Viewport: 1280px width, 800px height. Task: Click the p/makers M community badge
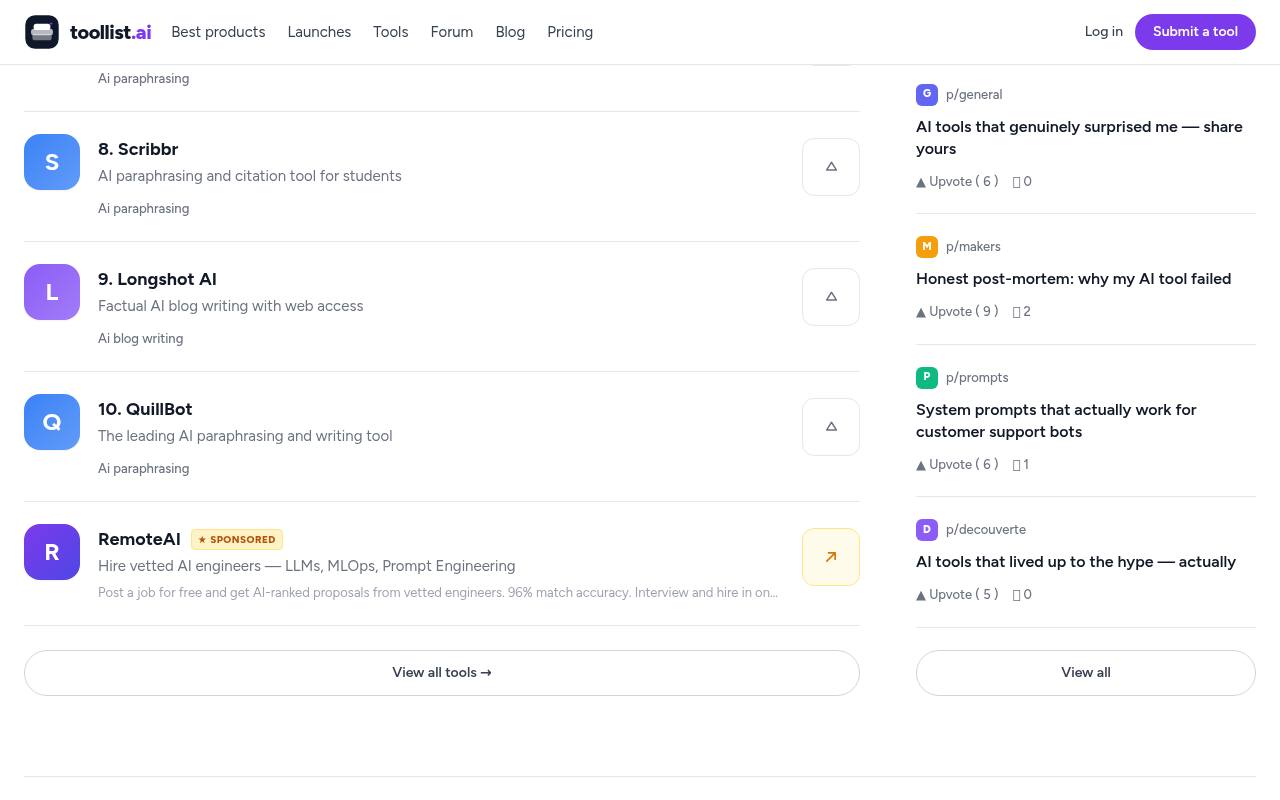(x=927, y=246)
